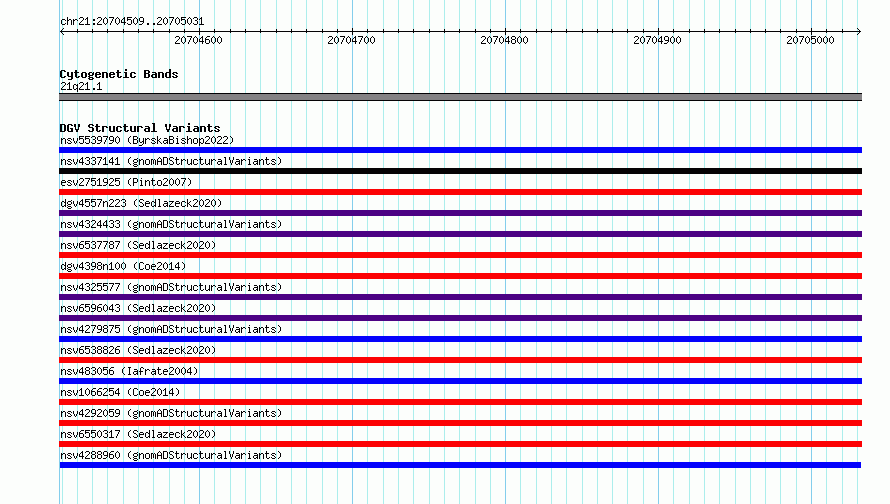Click the blue bar under nsv483056
The image size is (890, 504).
coord(460,381)
